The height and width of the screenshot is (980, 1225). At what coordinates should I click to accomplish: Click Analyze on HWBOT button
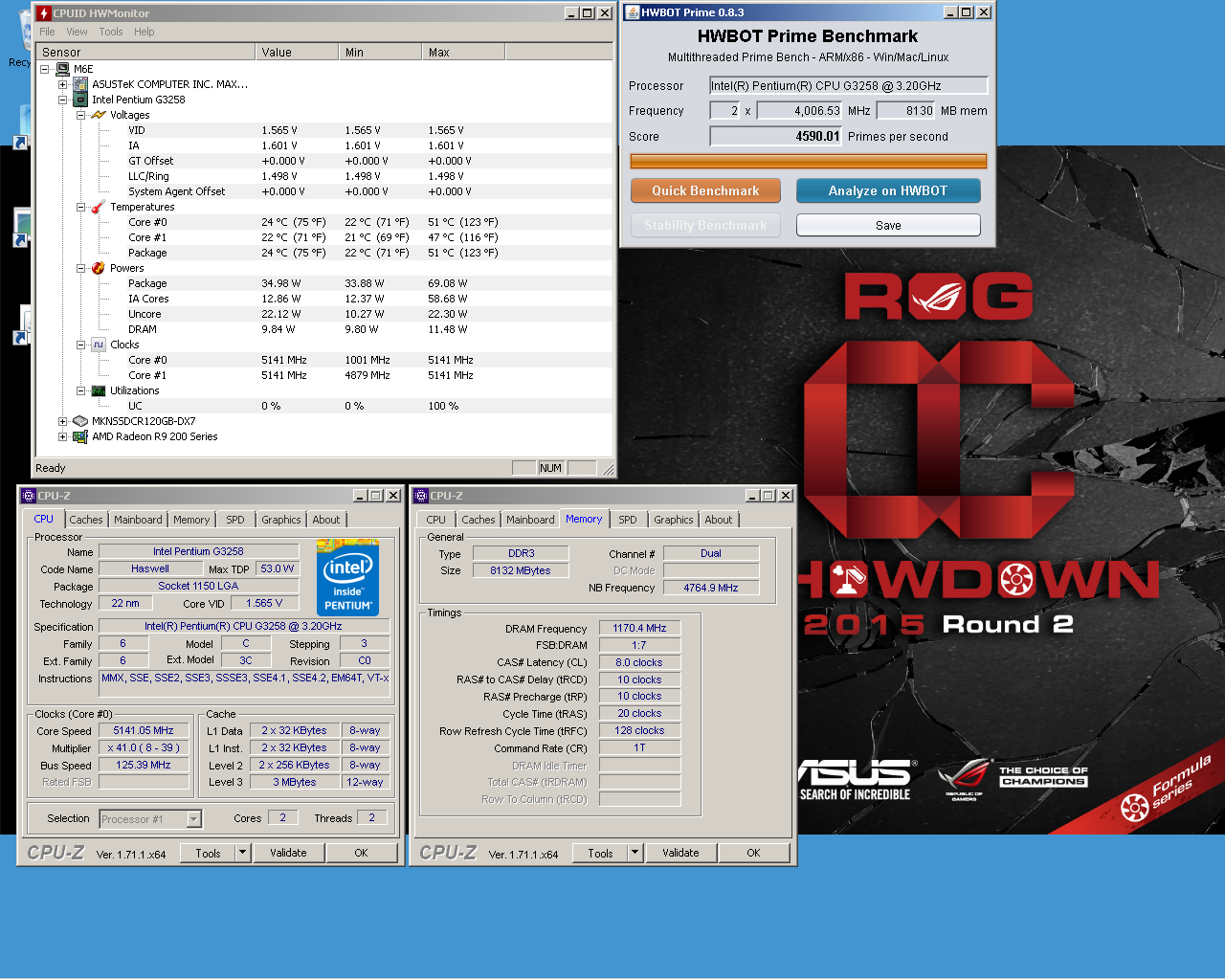(888, 190)
